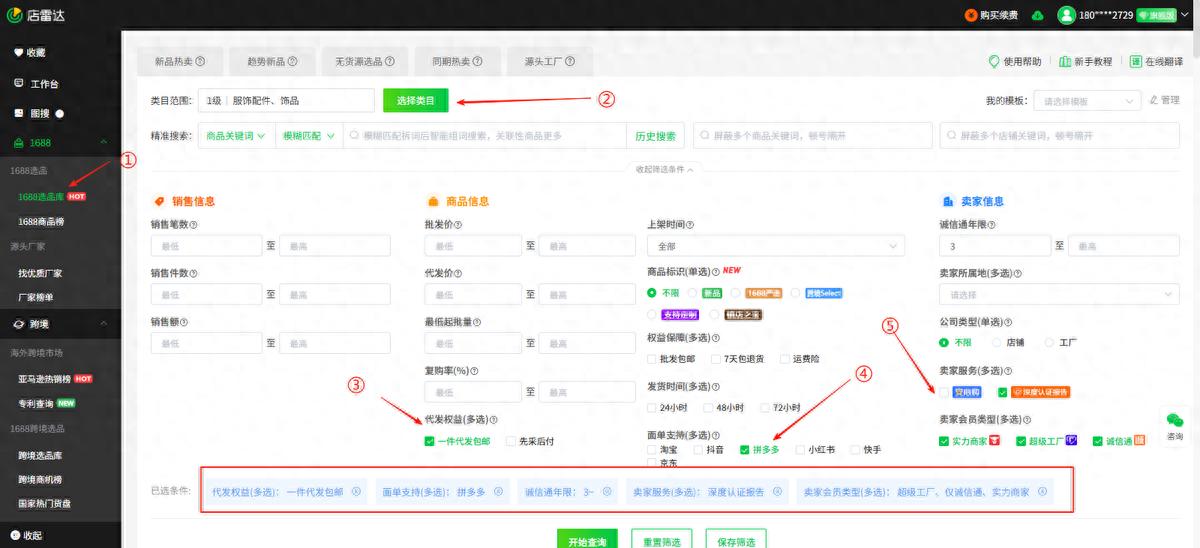This screenshot has height=548, width=1200.
Task: Open 使用帮助 help in top right
Action: [x=1015, y=62]
